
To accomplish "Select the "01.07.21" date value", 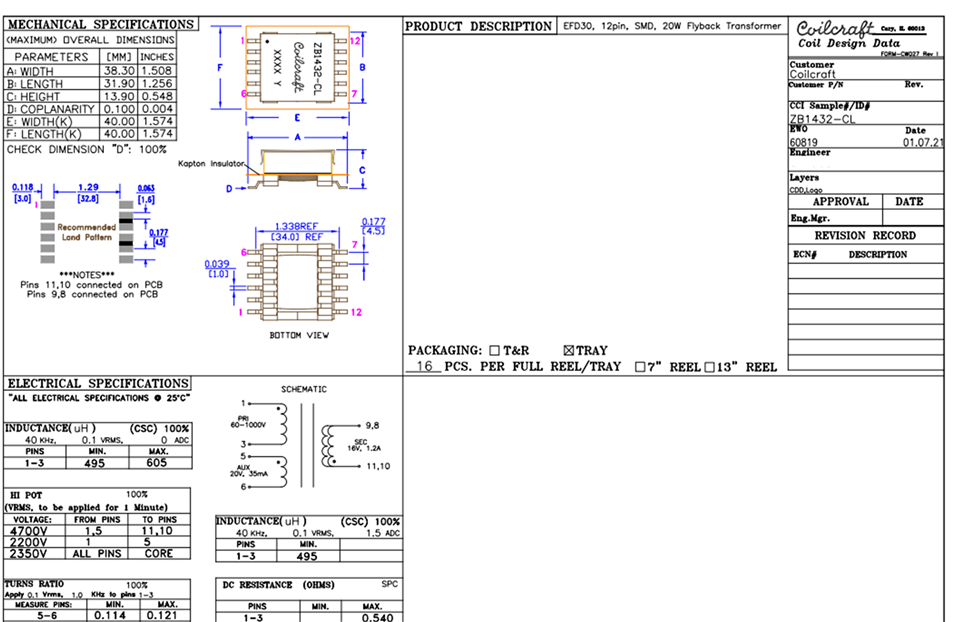I will (x=923, y=142).
